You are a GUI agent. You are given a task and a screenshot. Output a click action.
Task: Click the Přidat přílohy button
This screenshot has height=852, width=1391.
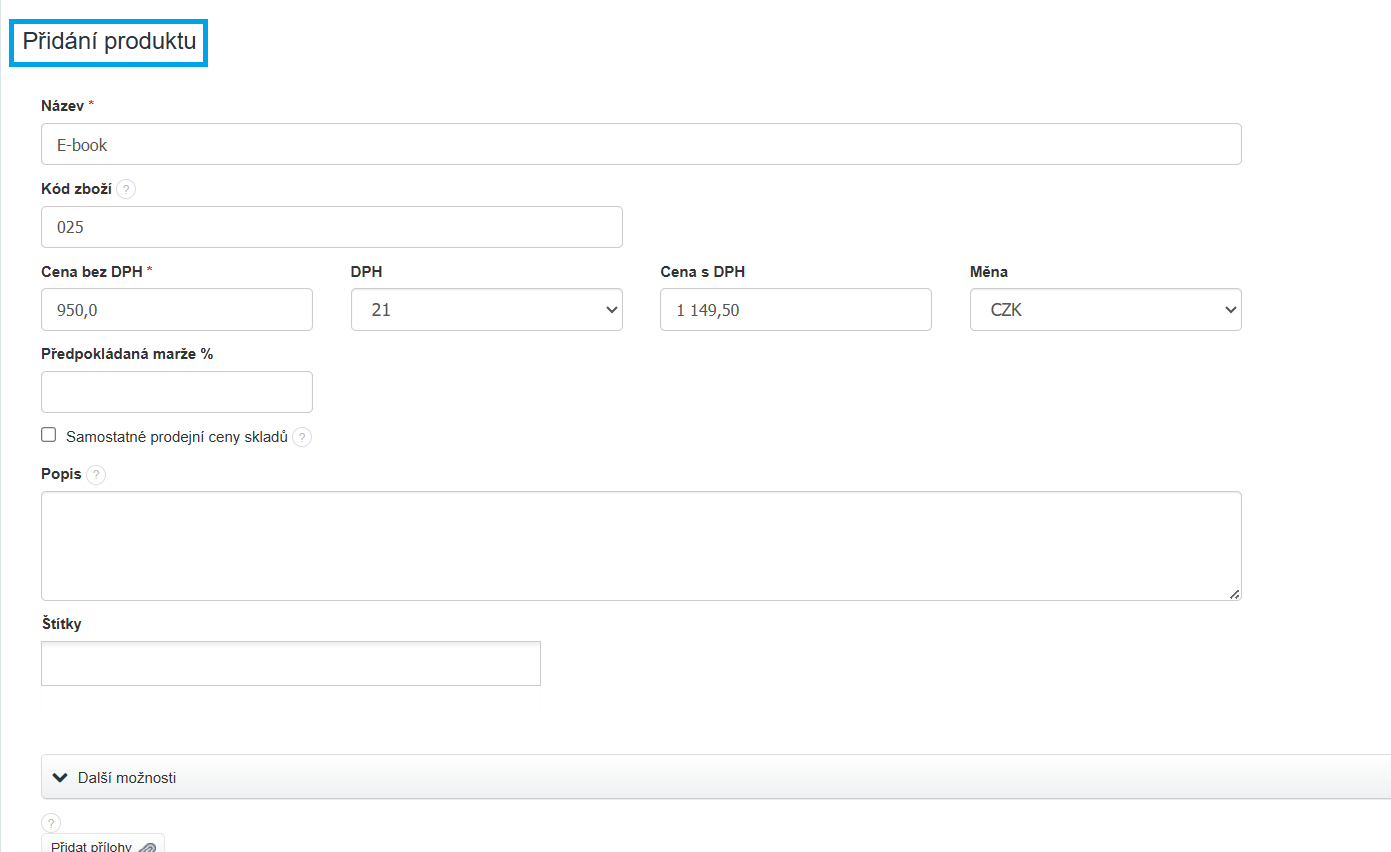tap(103, 843)
